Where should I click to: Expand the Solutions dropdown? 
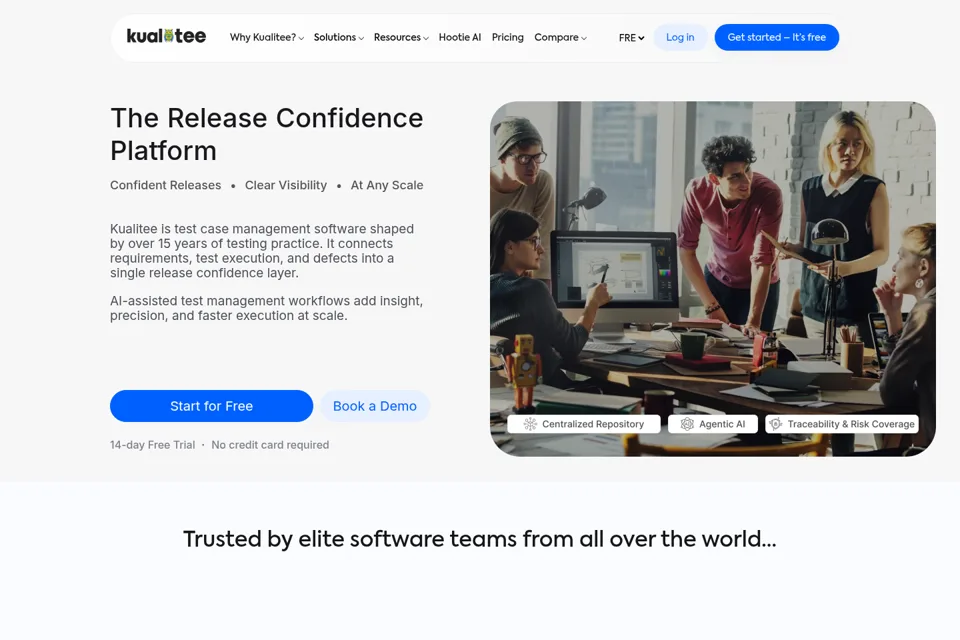pos(339,37)
